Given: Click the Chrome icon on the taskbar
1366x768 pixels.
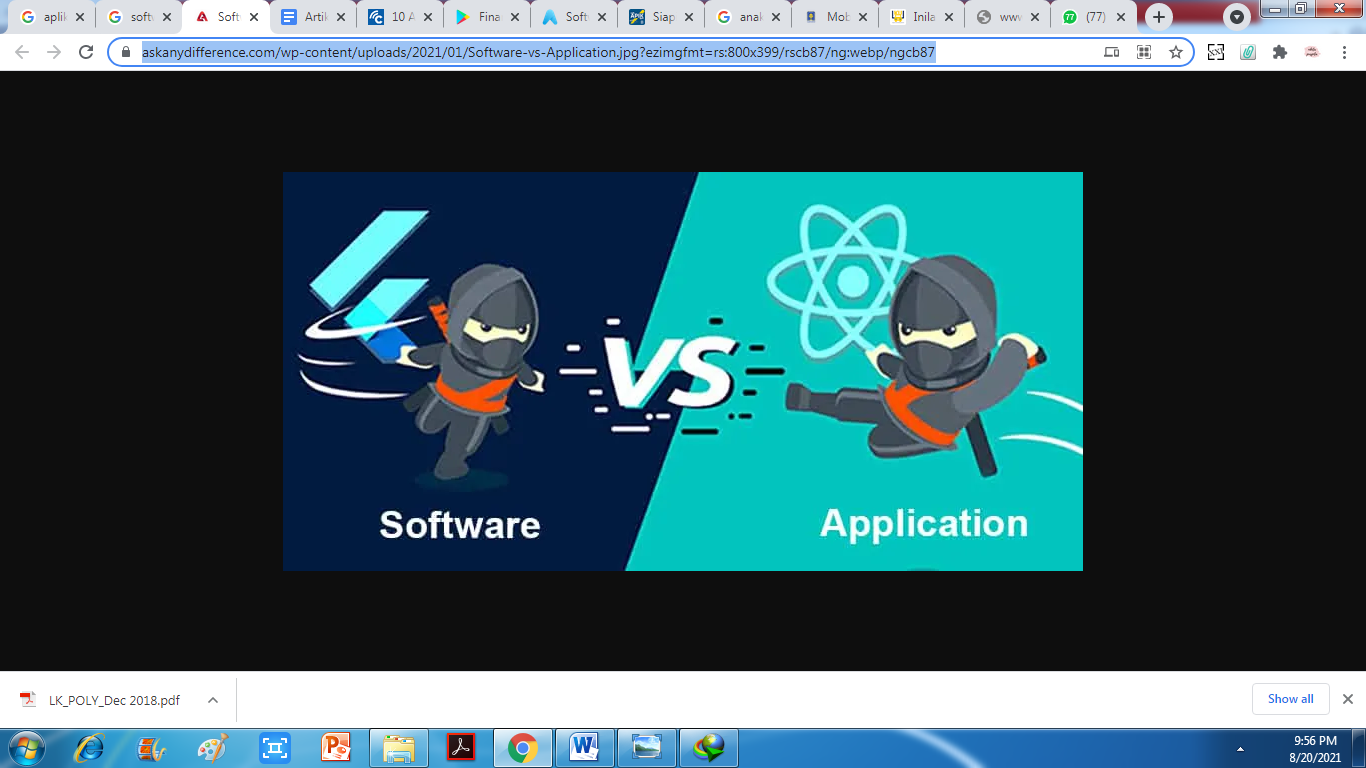Looking at the screenshot, I should (523, 748).
